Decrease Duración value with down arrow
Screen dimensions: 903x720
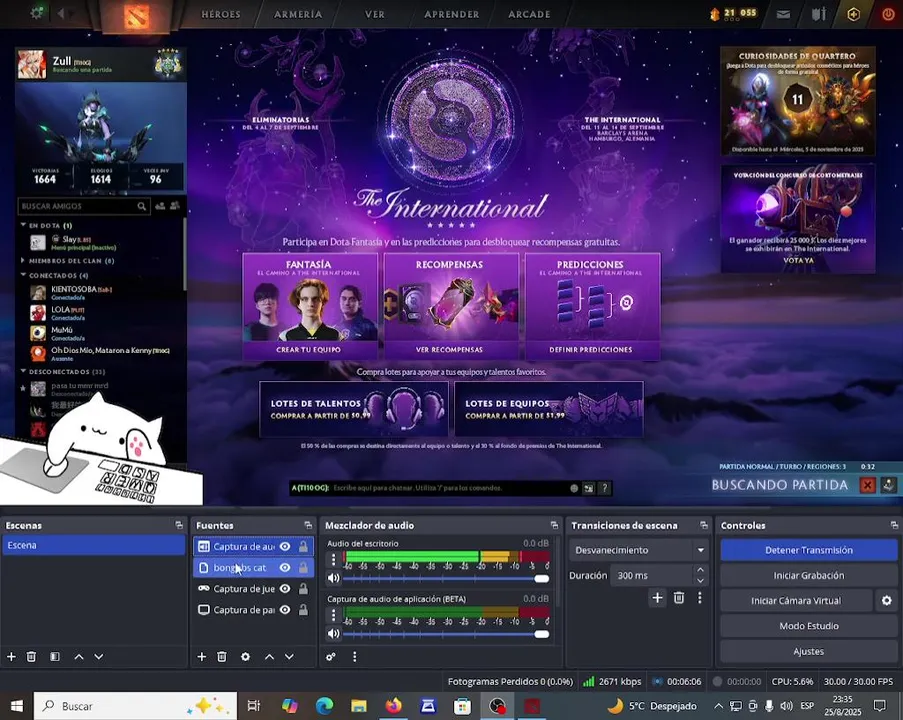700,581
